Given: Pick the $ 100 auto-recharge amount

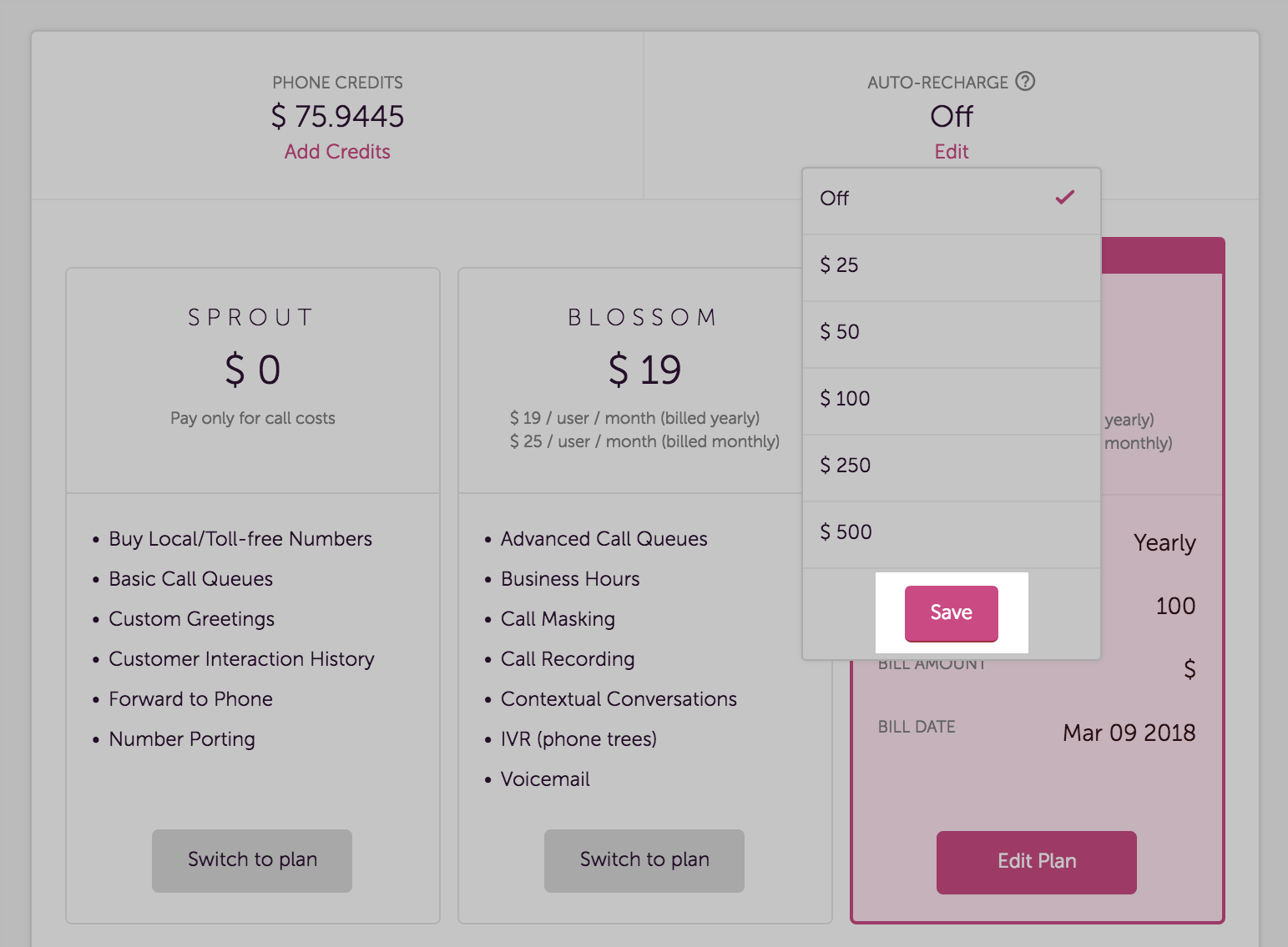Looking at the screenshot, I should click(845, 399).
